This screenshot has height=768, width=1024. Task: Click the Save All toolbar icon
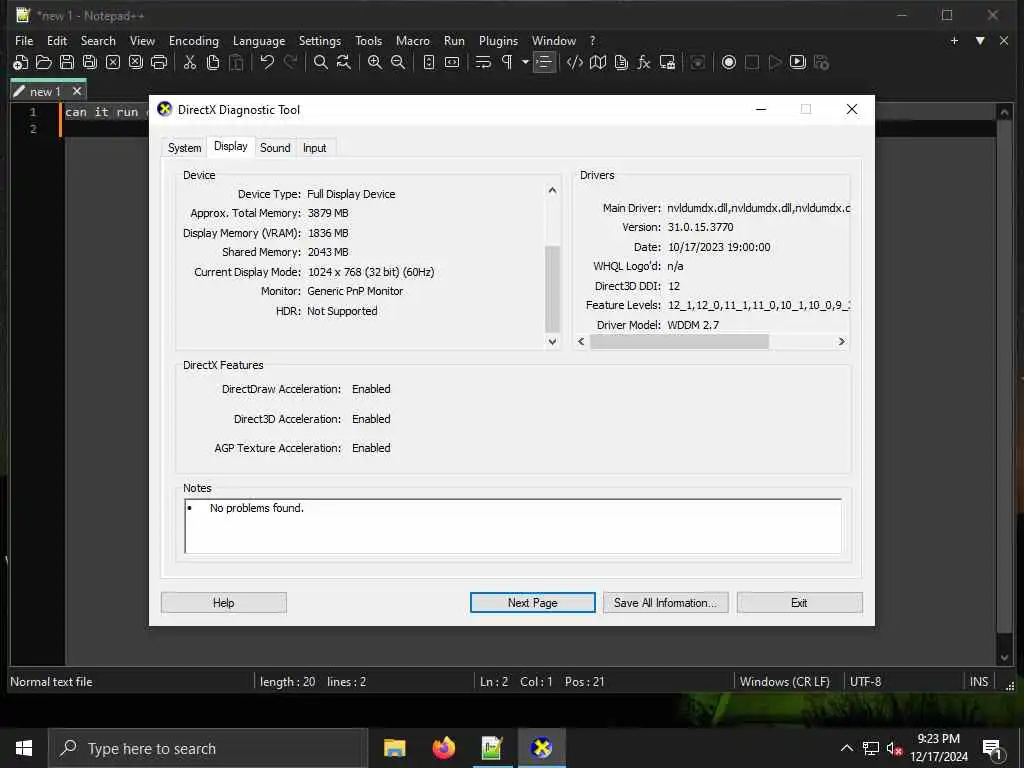click(x=89, y=63)
